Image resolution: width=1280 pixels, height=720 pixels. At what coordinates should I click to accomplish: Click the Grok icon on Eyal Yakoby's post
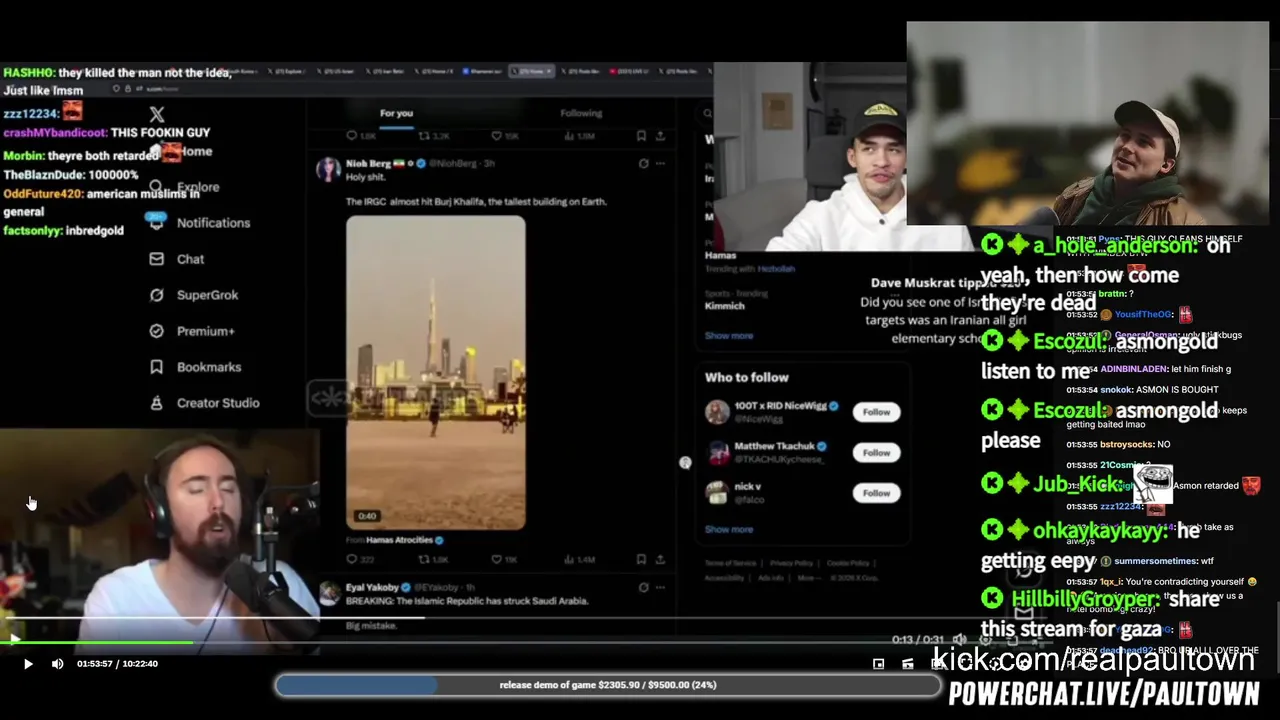643,587
